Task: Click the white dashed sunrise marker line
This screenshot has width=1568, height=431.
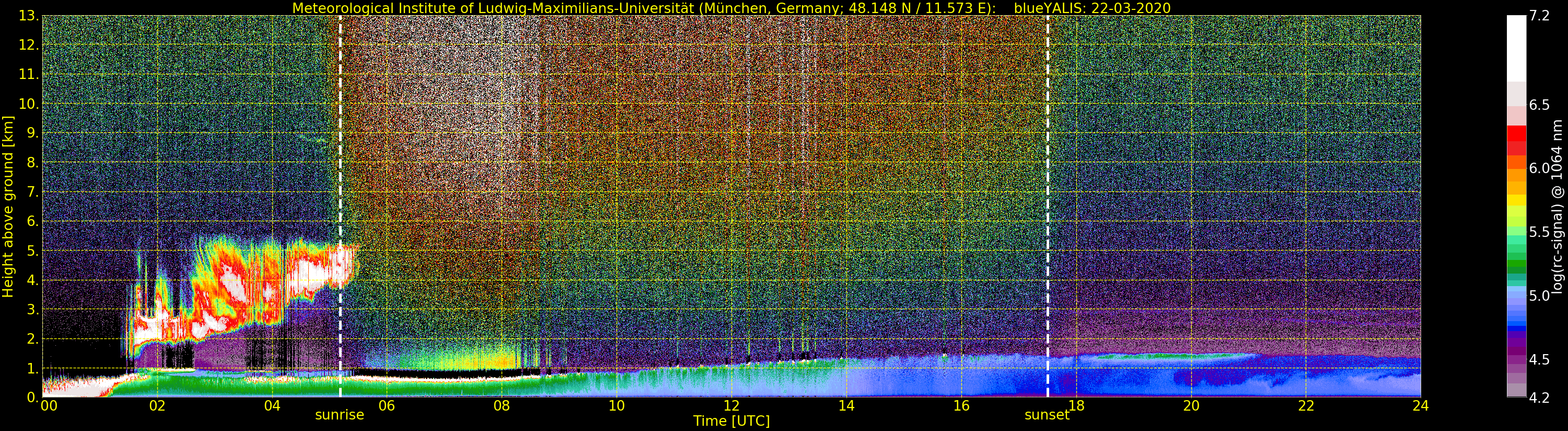Action: tap(340, 206)
